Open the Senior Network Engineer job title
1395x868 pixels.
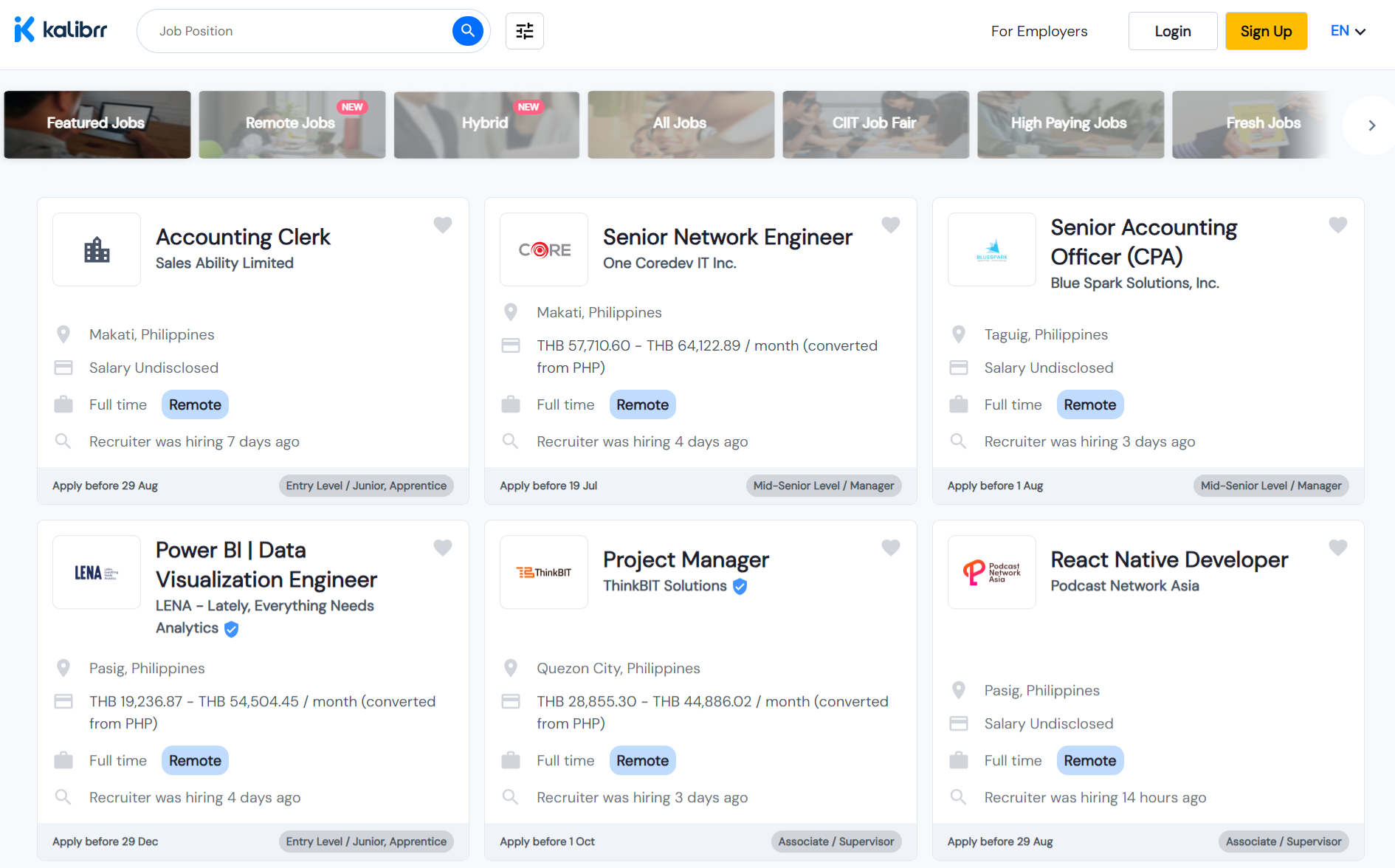728,237
